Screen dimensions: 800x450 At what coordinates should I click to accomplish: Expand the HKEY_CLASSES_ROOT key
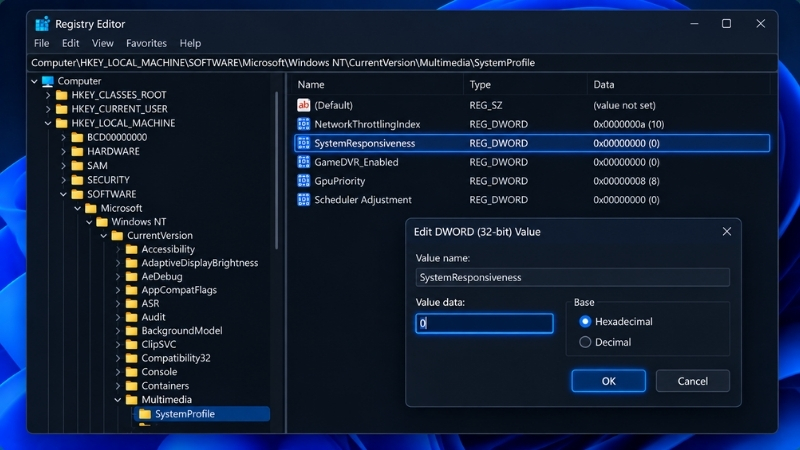48,95
